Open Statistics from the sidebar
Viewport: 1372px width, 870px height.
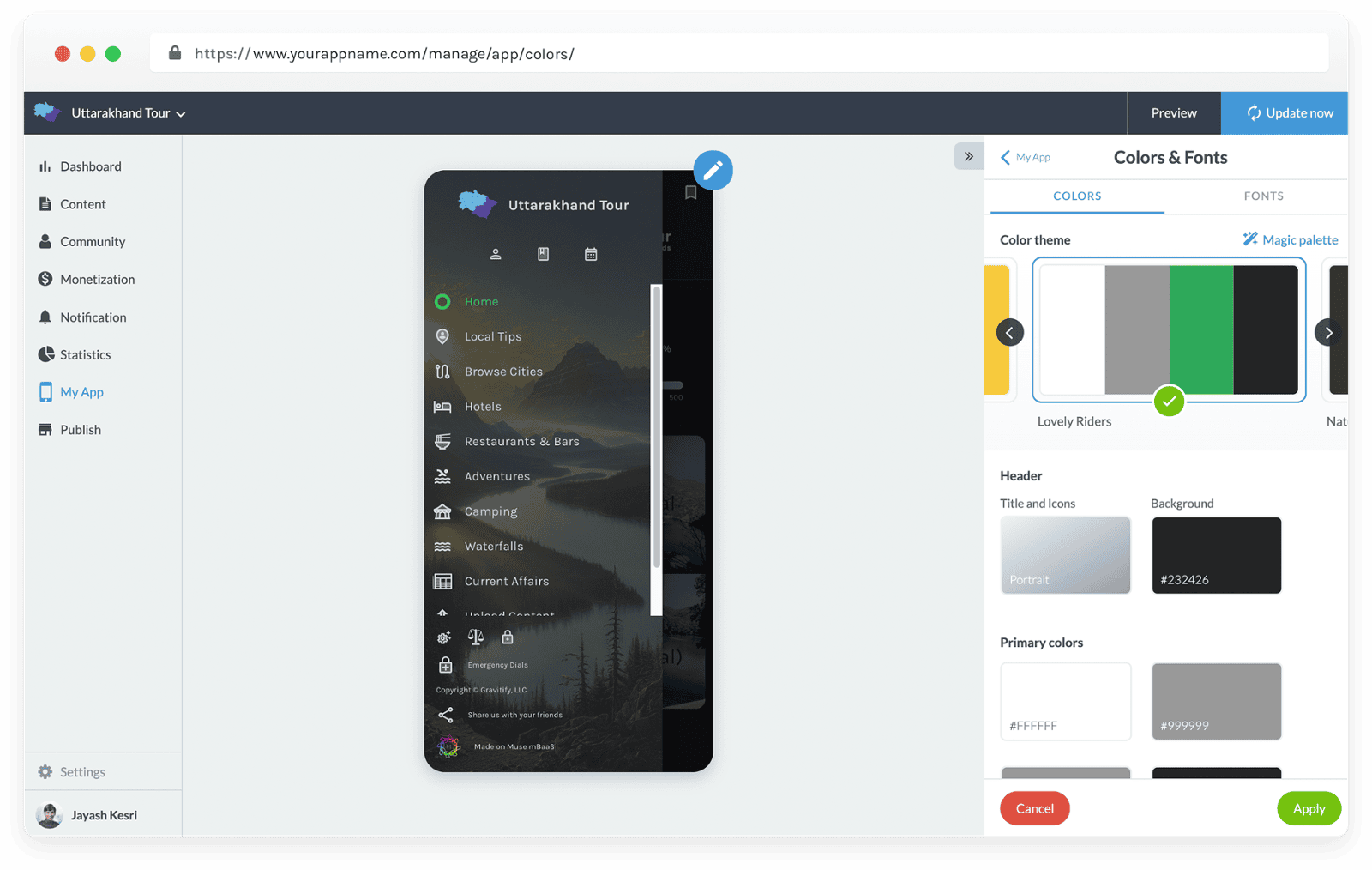pos(85,354)
